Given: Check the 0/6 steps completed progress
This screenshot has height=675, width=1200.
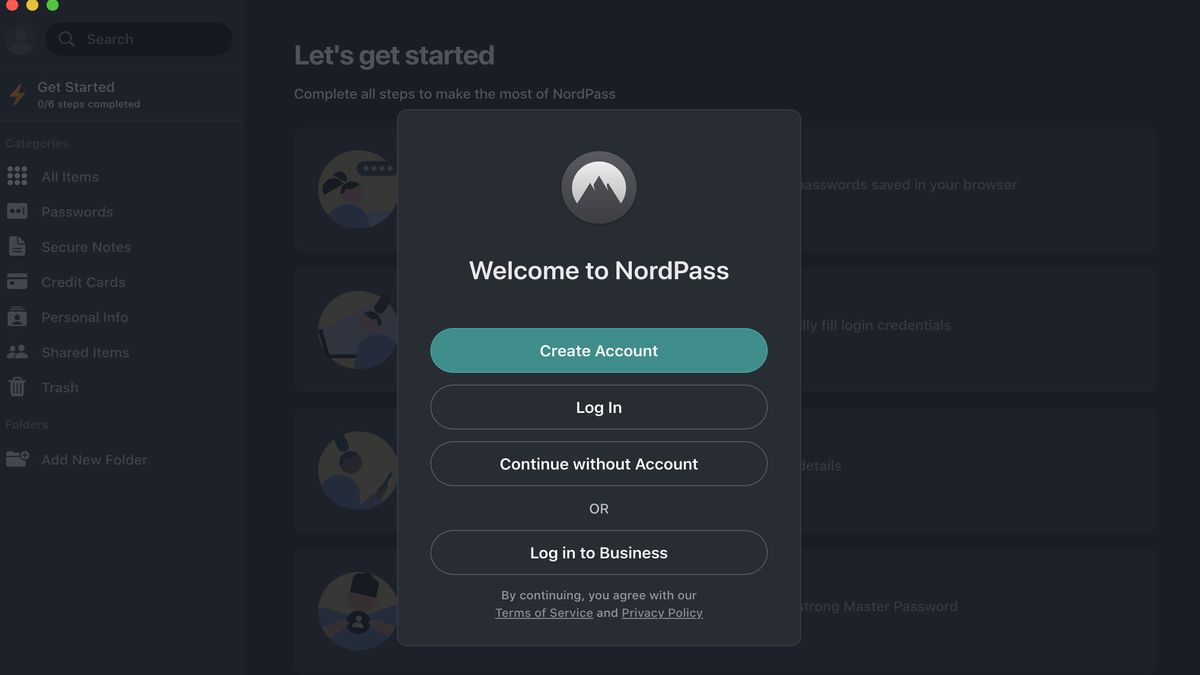Looking at the screenshot, I should (88, 102).
